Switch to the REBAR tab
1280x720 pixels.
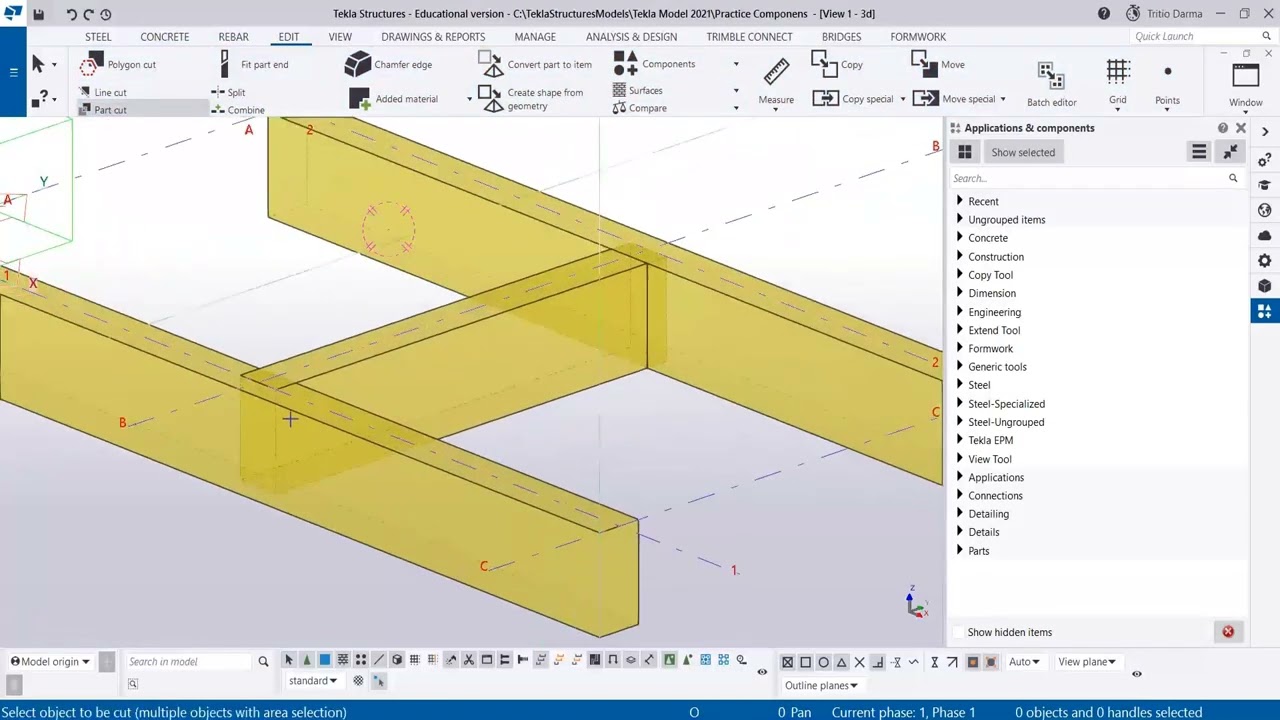(234, 37)
